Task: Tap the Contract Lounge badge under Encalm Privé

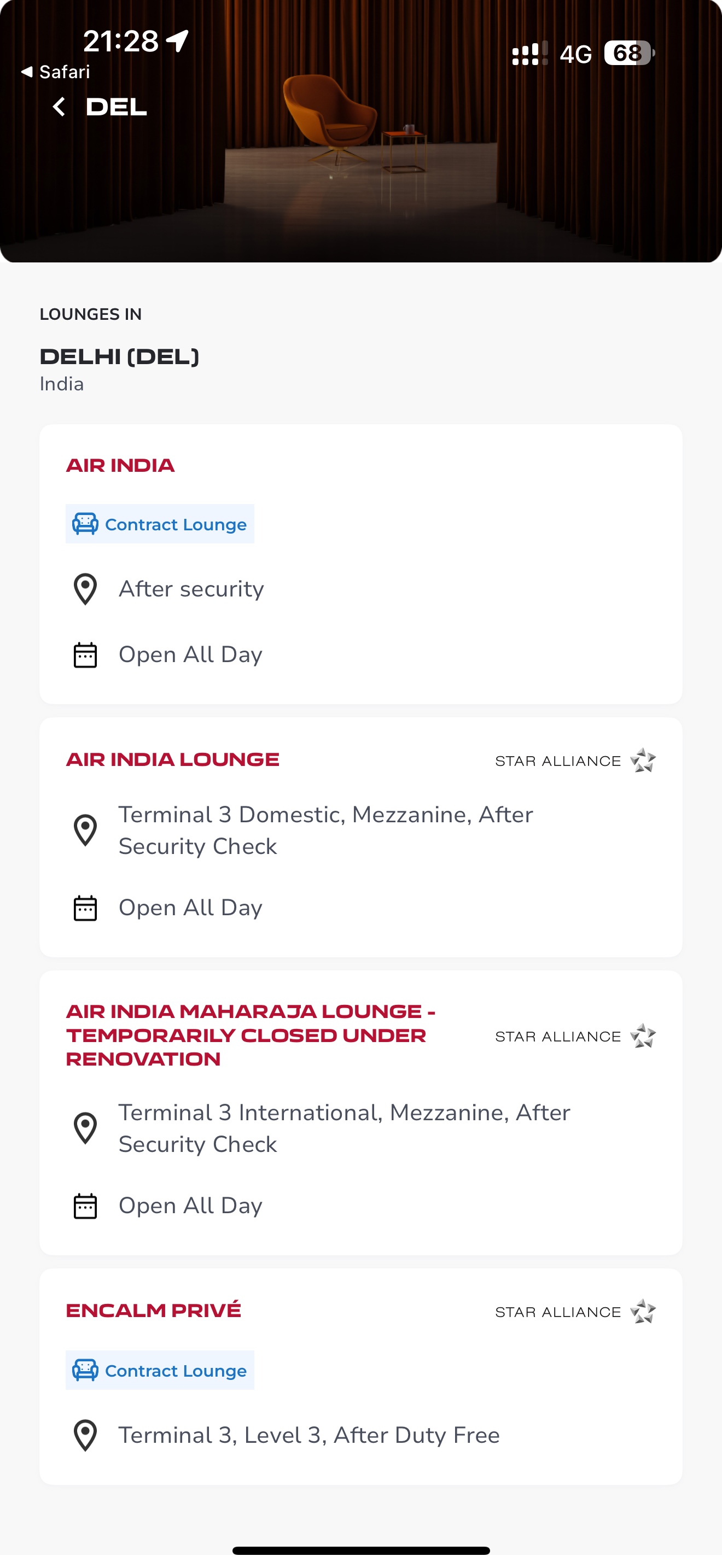Action: [x=160, y=1370]
